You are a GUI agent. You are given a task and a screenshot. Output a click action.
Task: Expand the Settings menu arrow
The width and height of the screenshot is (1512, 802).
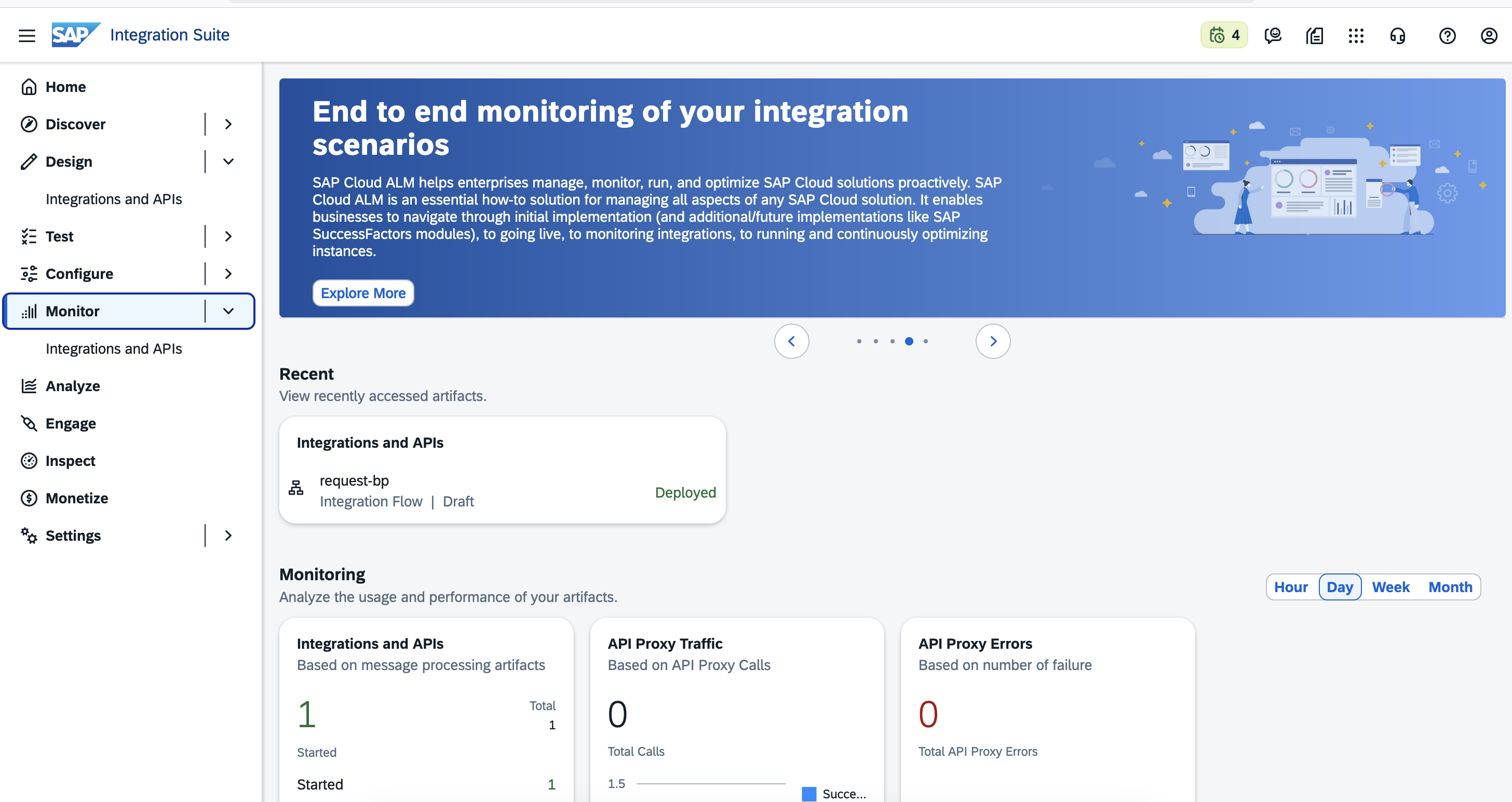pos(228,536)
